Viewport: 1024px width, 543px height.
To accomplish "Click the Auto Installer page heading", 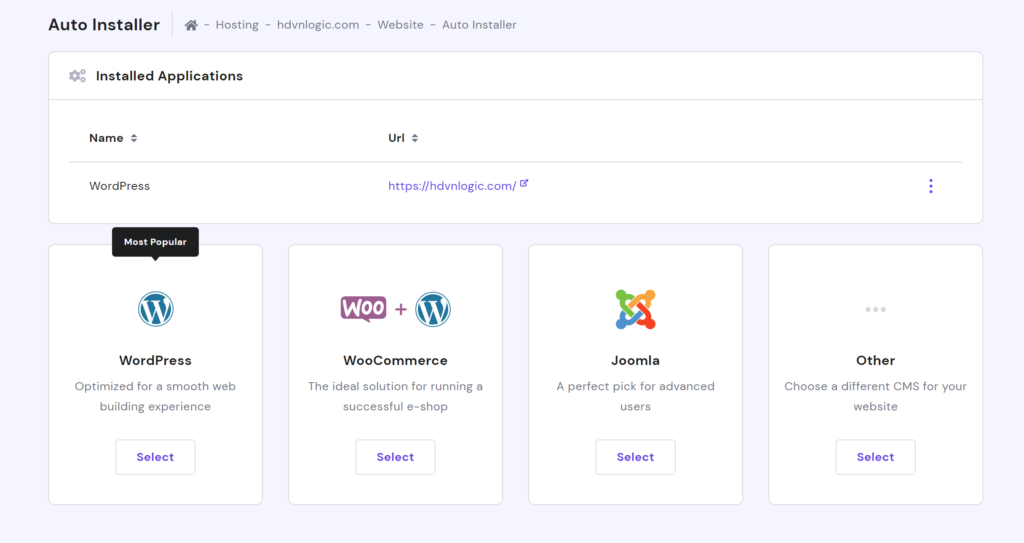I will [x=104, y=25].
